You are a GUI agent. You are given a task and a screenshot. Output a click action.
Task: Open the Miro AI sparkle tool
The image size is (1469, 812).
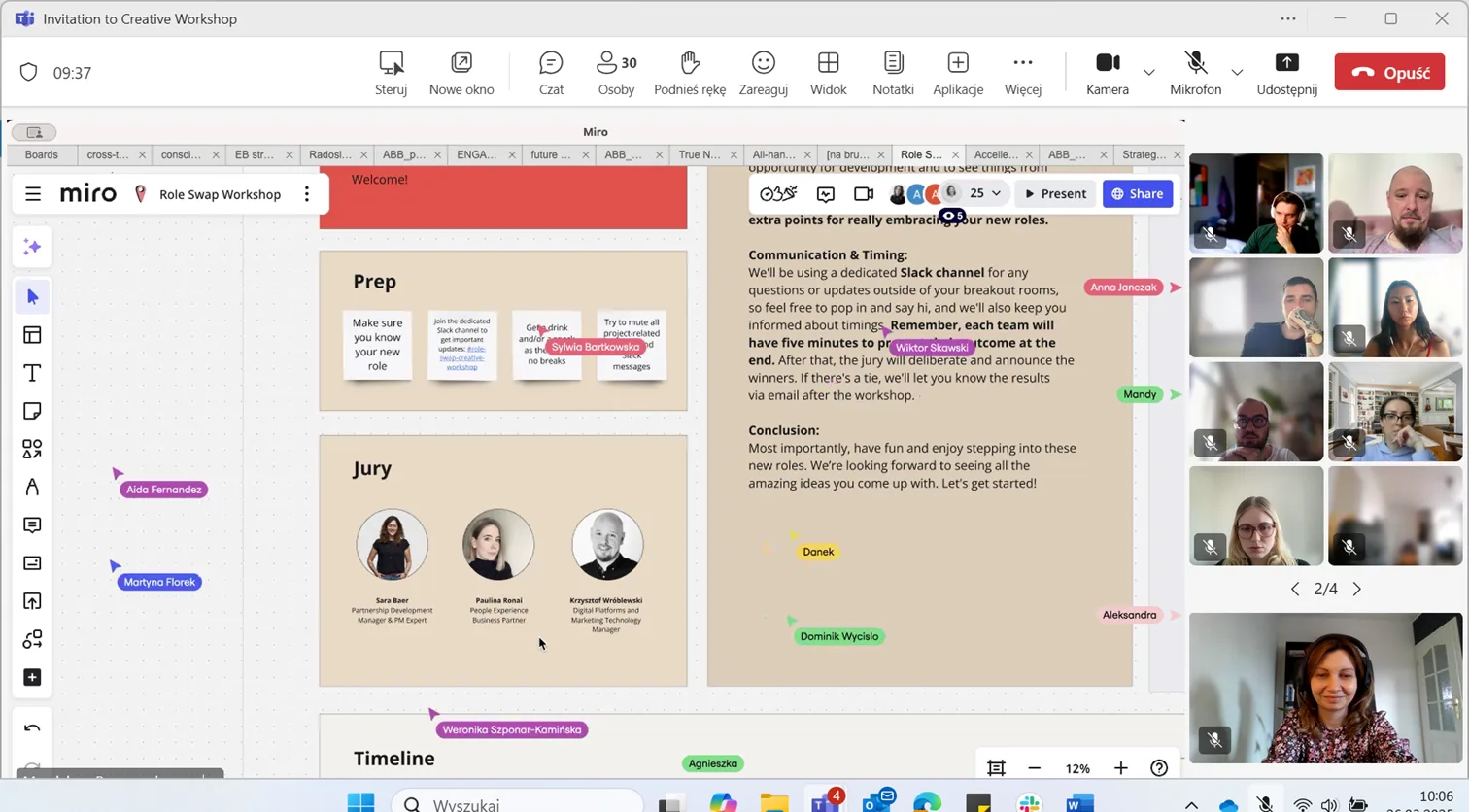click(x=32, y=248)
